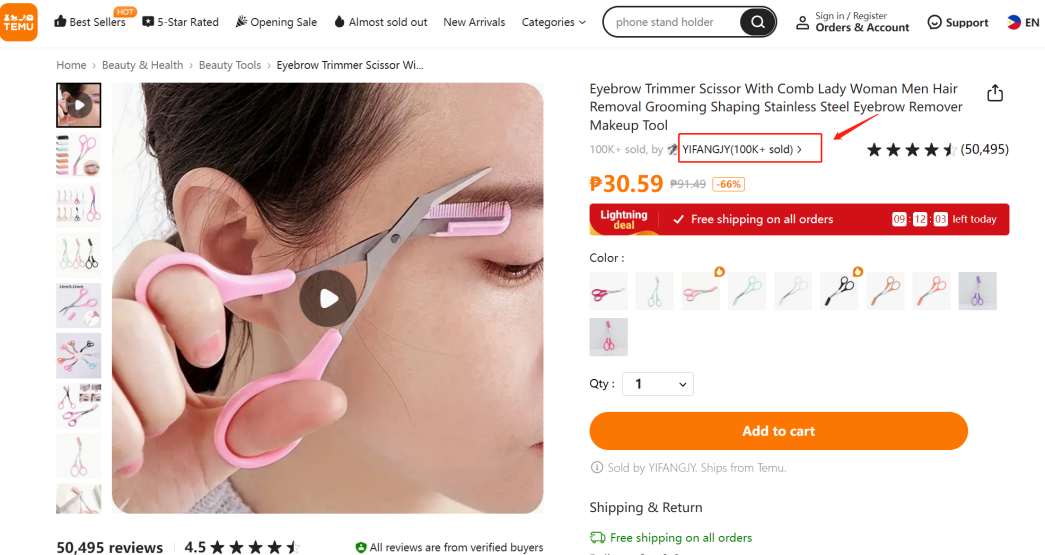
Task: Click the Philippines flag language icon
Action: [1014, 22]
